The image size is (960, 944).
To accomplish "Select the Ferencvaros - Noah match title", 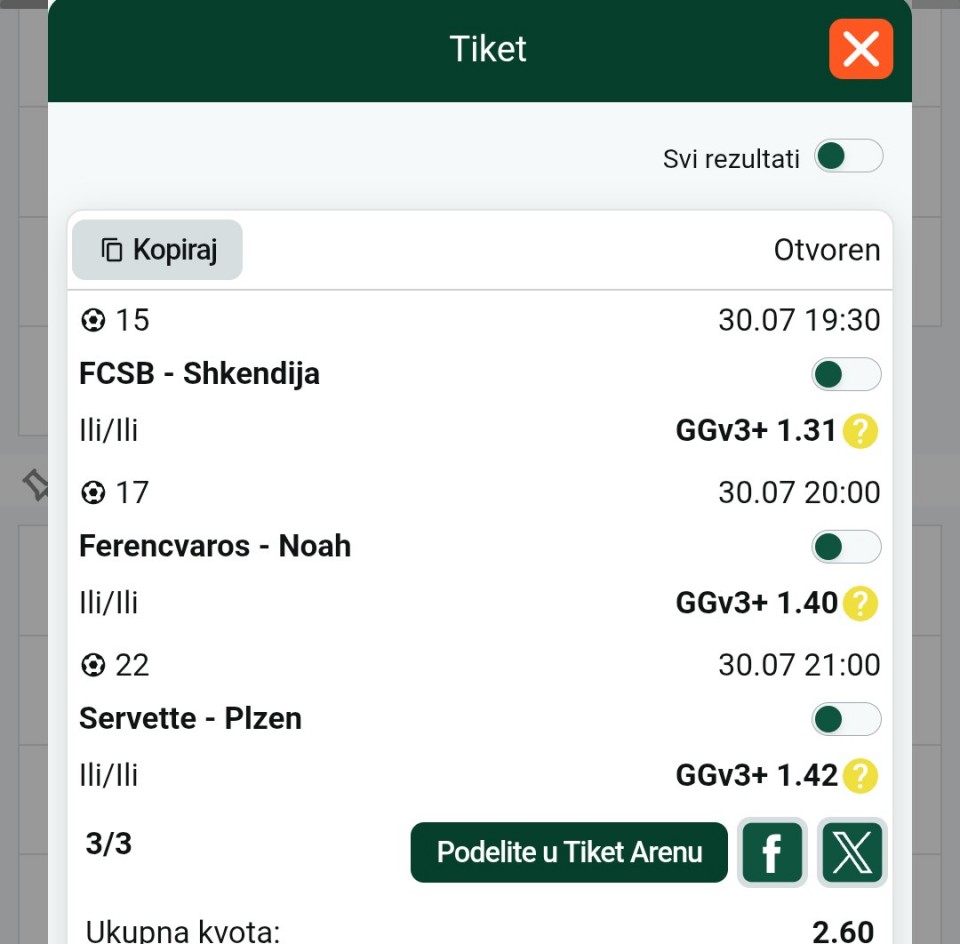I will click(215, 546).
